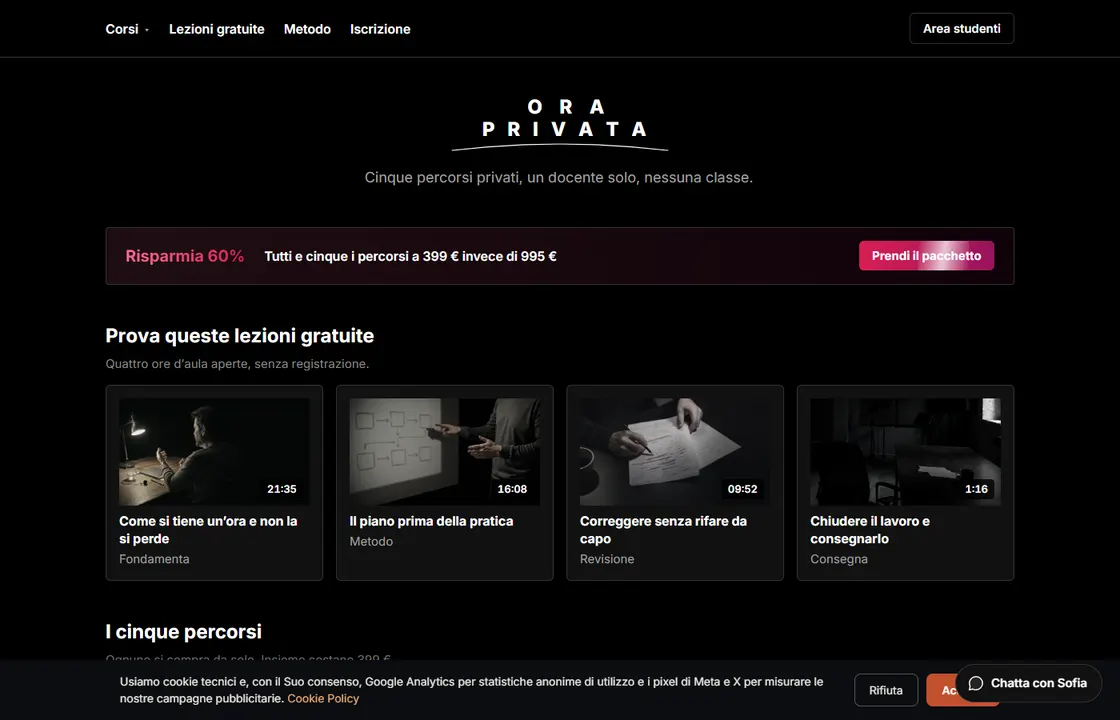Expand the Corsi dropdown menu
This screenshot has width=1120, height=720.
click(x=127, y=29)
